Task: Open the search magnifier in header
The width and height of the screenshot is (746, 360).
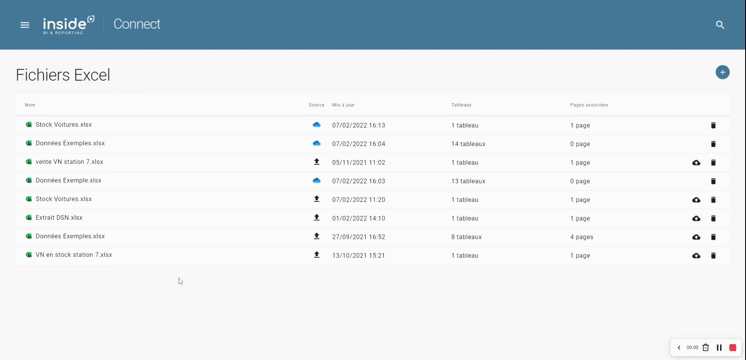Action: pos(720,25)
